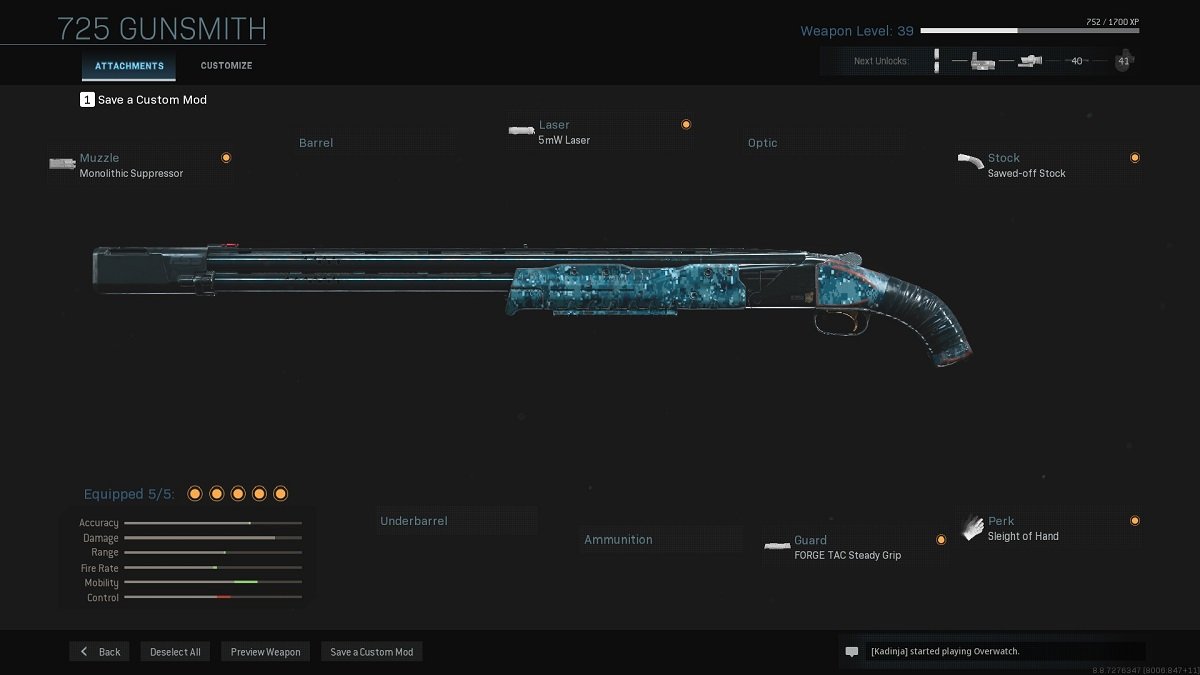Open the Barrel attachment slot
The width and height of the screenshot is (1200, 675).
316,143
